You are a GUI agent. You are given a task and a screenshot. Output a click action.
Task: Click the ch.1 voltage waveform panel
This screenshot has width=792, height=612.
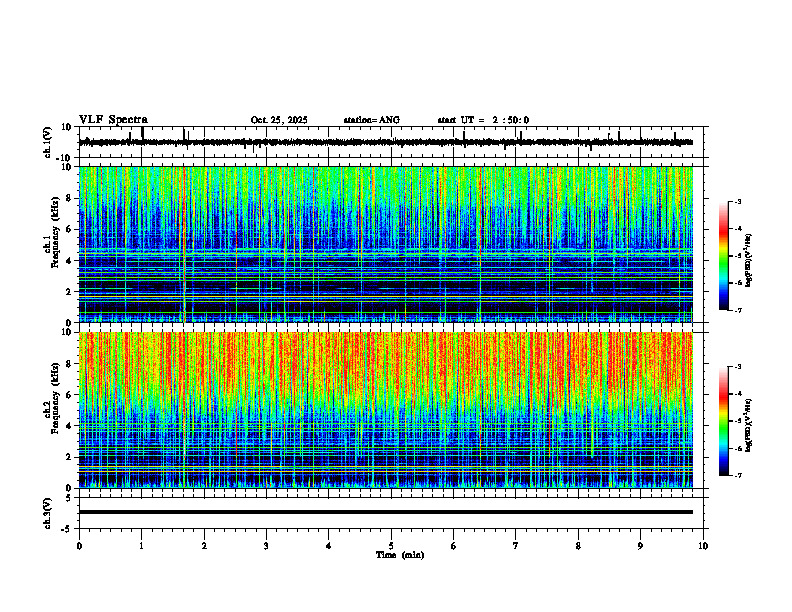pyautogui.click(x=393, y=142)
